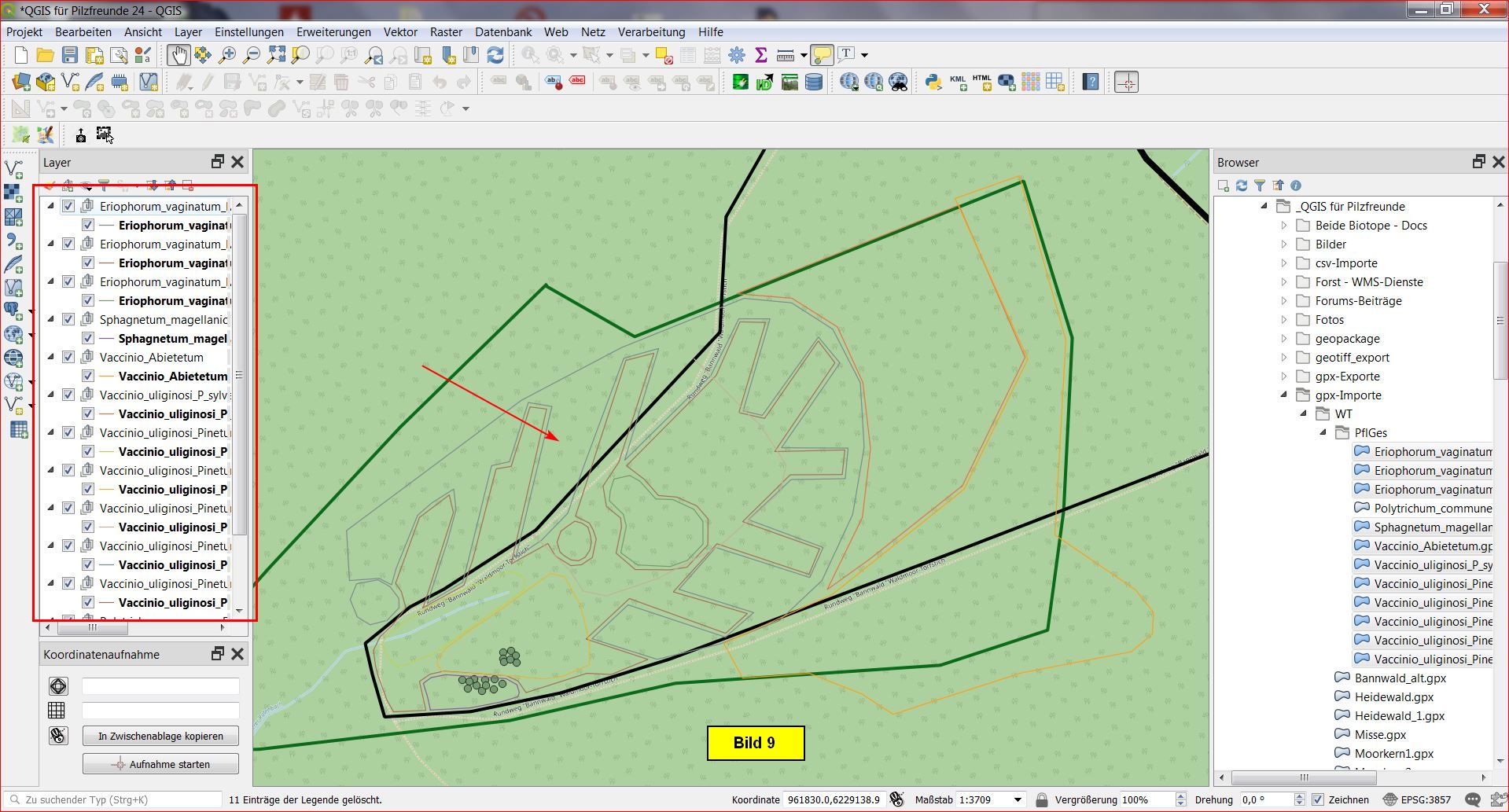Uncheck the Vaccinio_Abietetum layer visibility
The height and width of the screenshot is (812, 1509).
(x=68, y=357)
